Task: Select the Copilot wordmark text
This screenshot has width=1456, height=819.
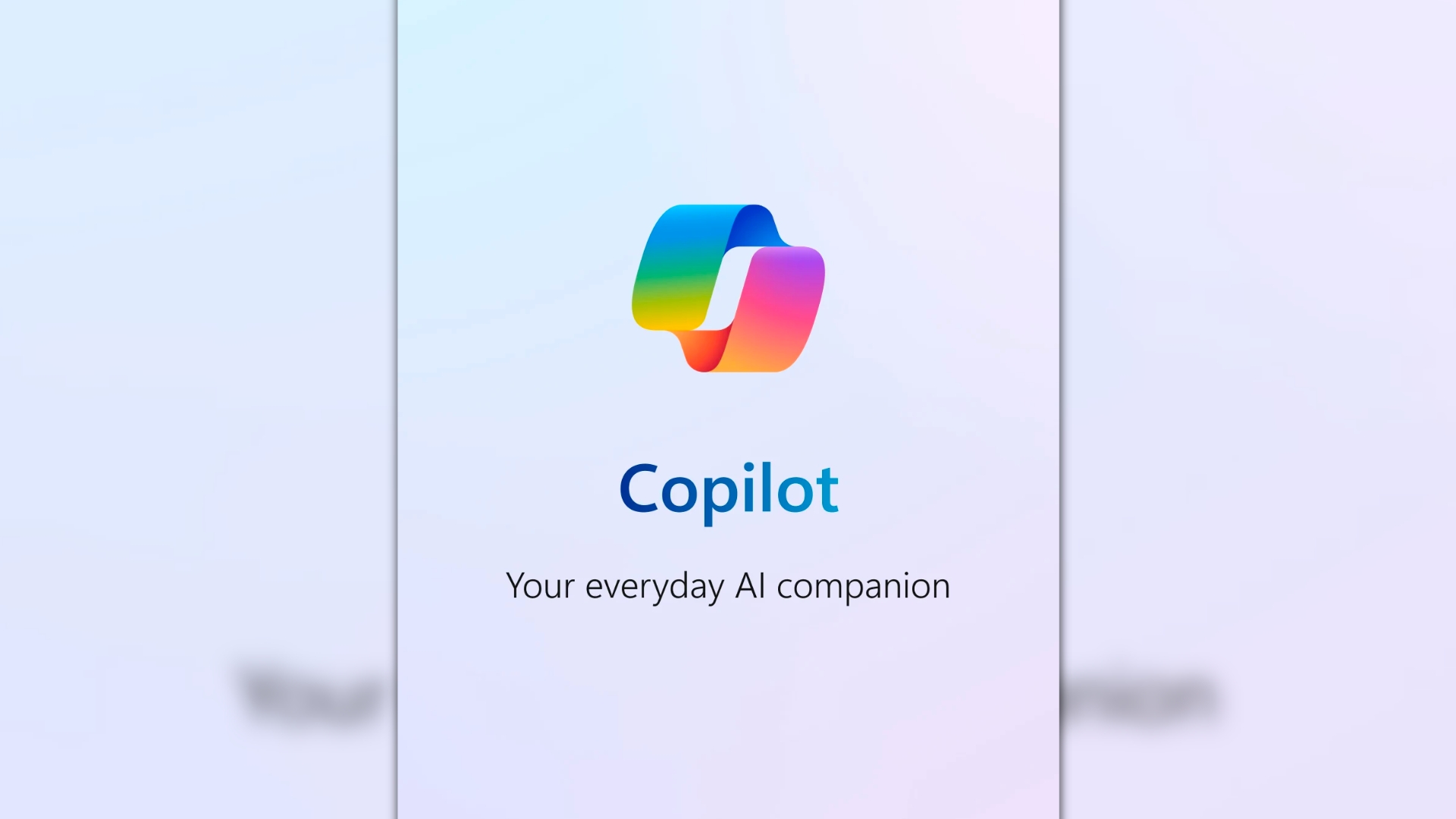Action: (x=727, y=488)
